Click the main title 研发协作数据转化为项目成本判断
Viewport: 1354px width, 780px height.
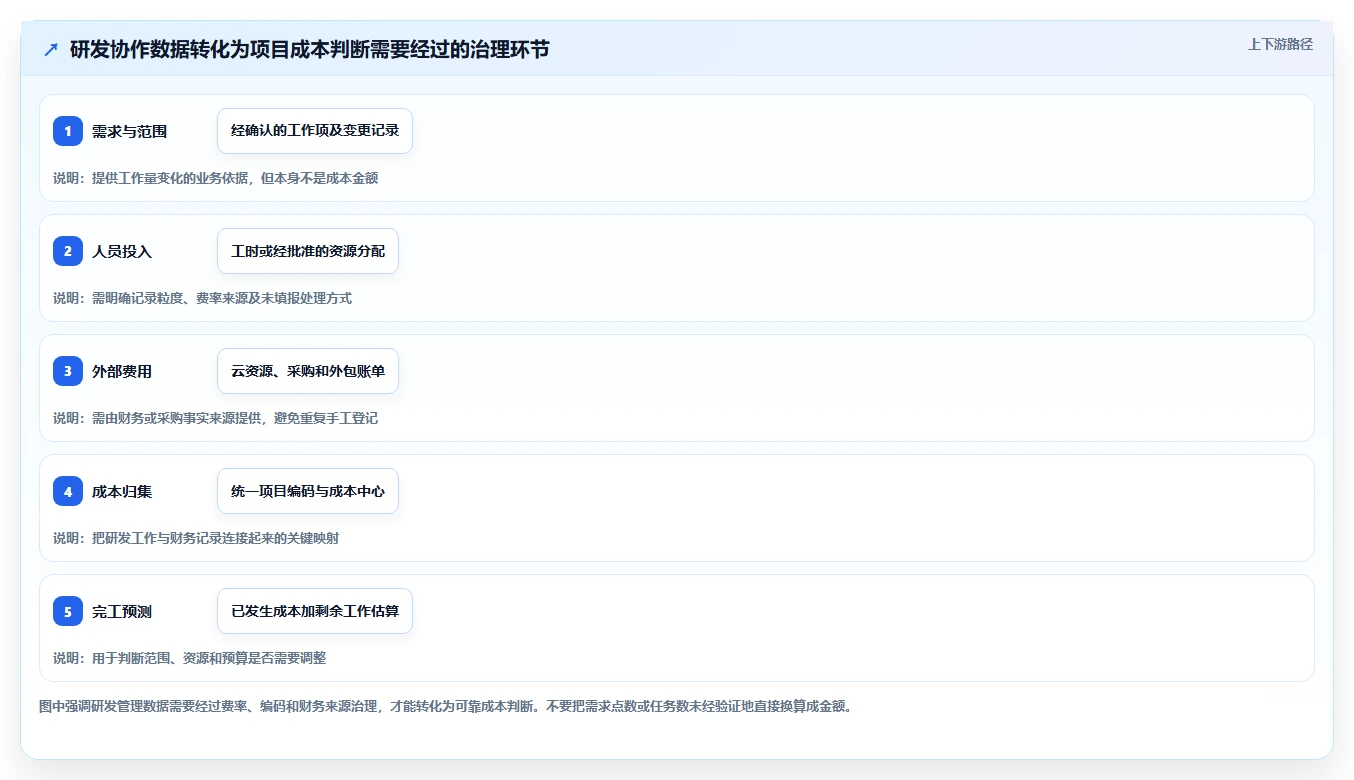tap(309, 49)
